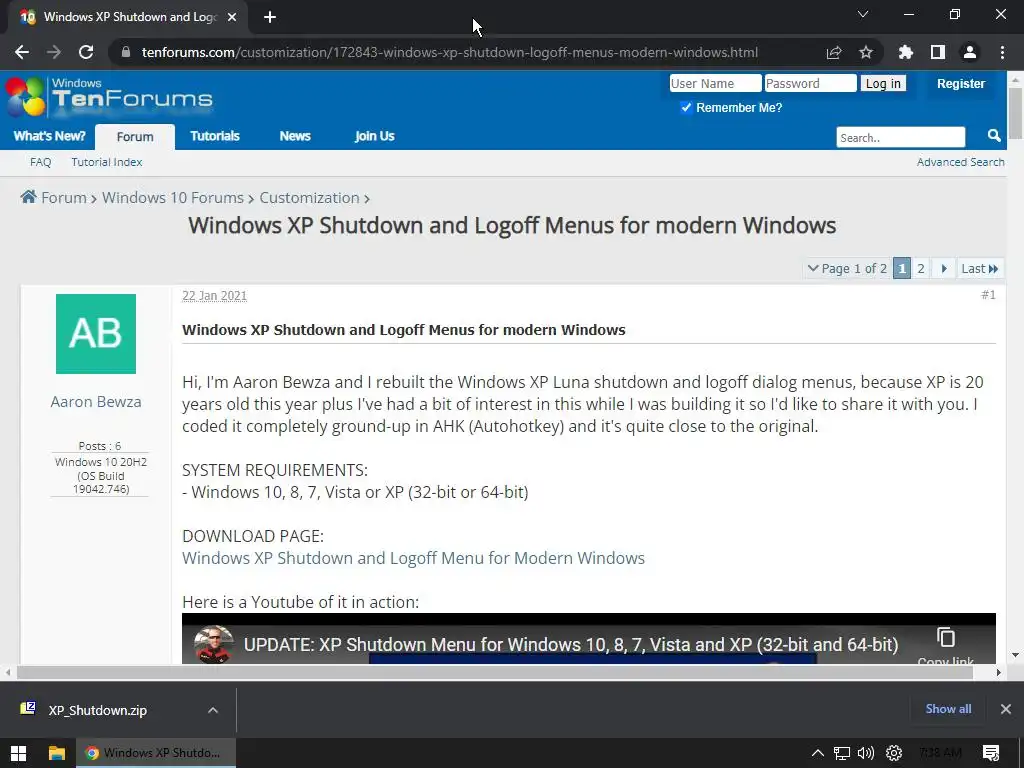Click the TenForums logo
The height and width of the screenshot is (768, 1024).
109,97
